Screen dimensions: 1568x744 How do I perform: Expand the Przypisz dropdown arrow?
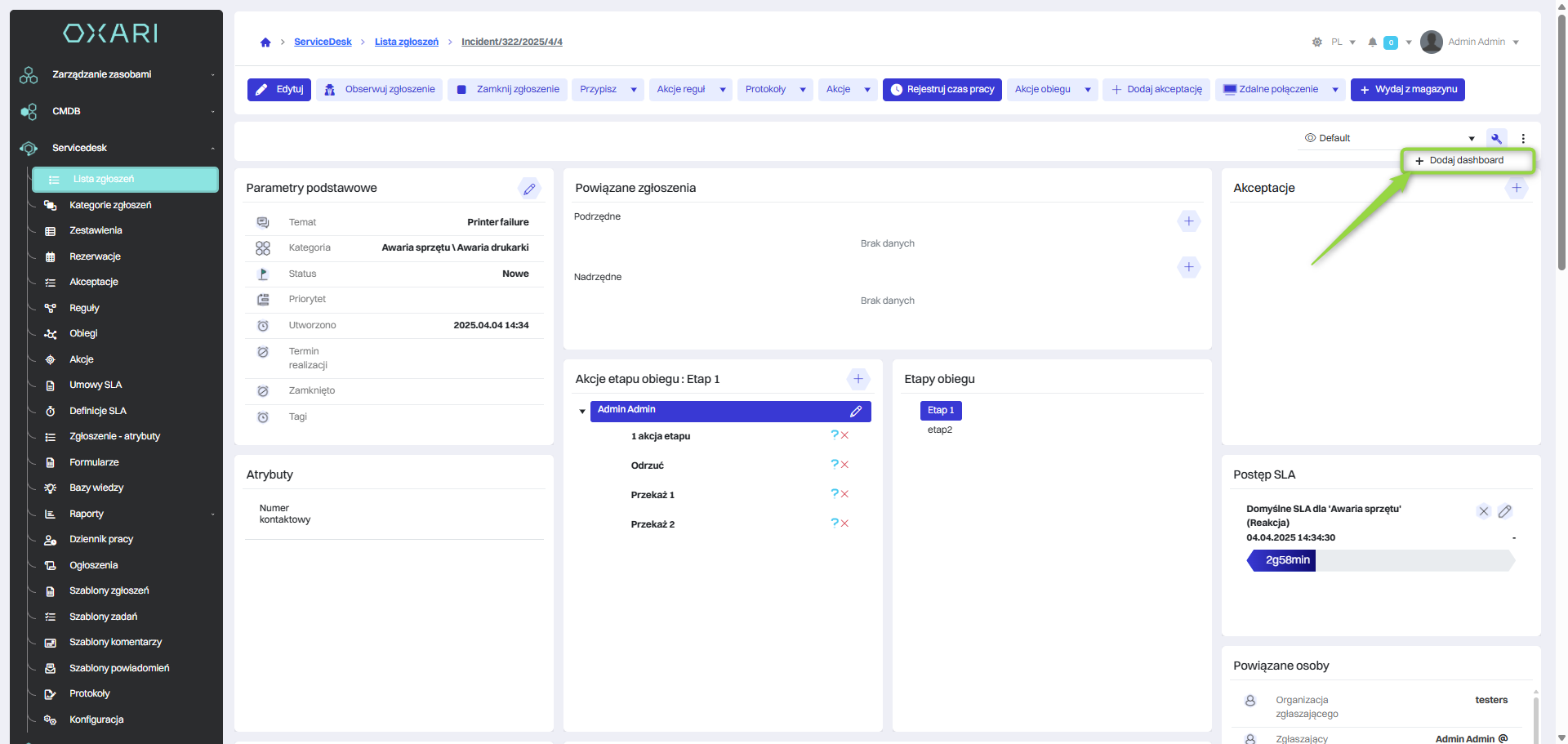[634, 90]
